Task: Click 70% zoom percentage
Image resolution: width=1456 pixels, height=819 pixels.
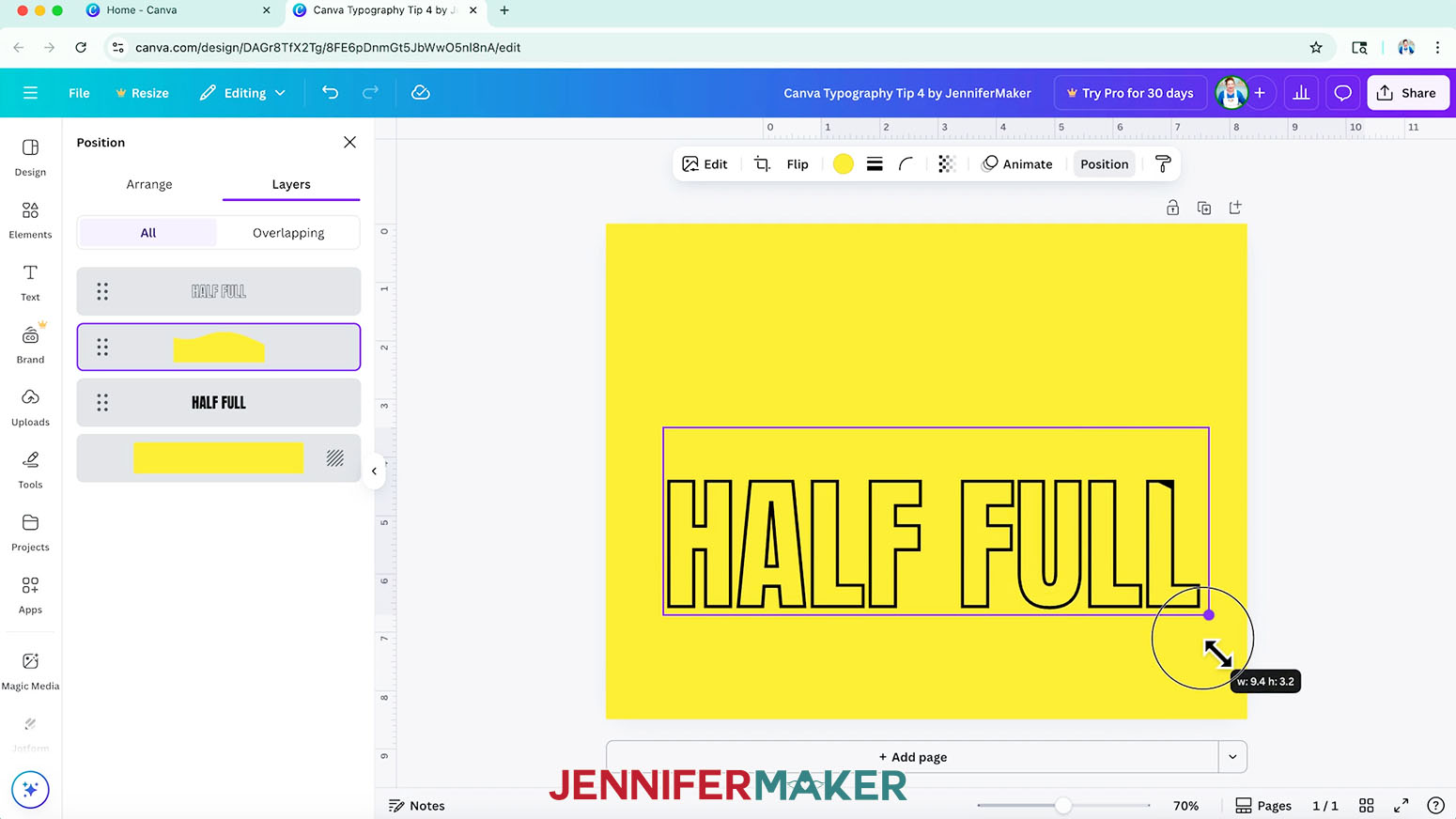Action: coord(1185,806)
